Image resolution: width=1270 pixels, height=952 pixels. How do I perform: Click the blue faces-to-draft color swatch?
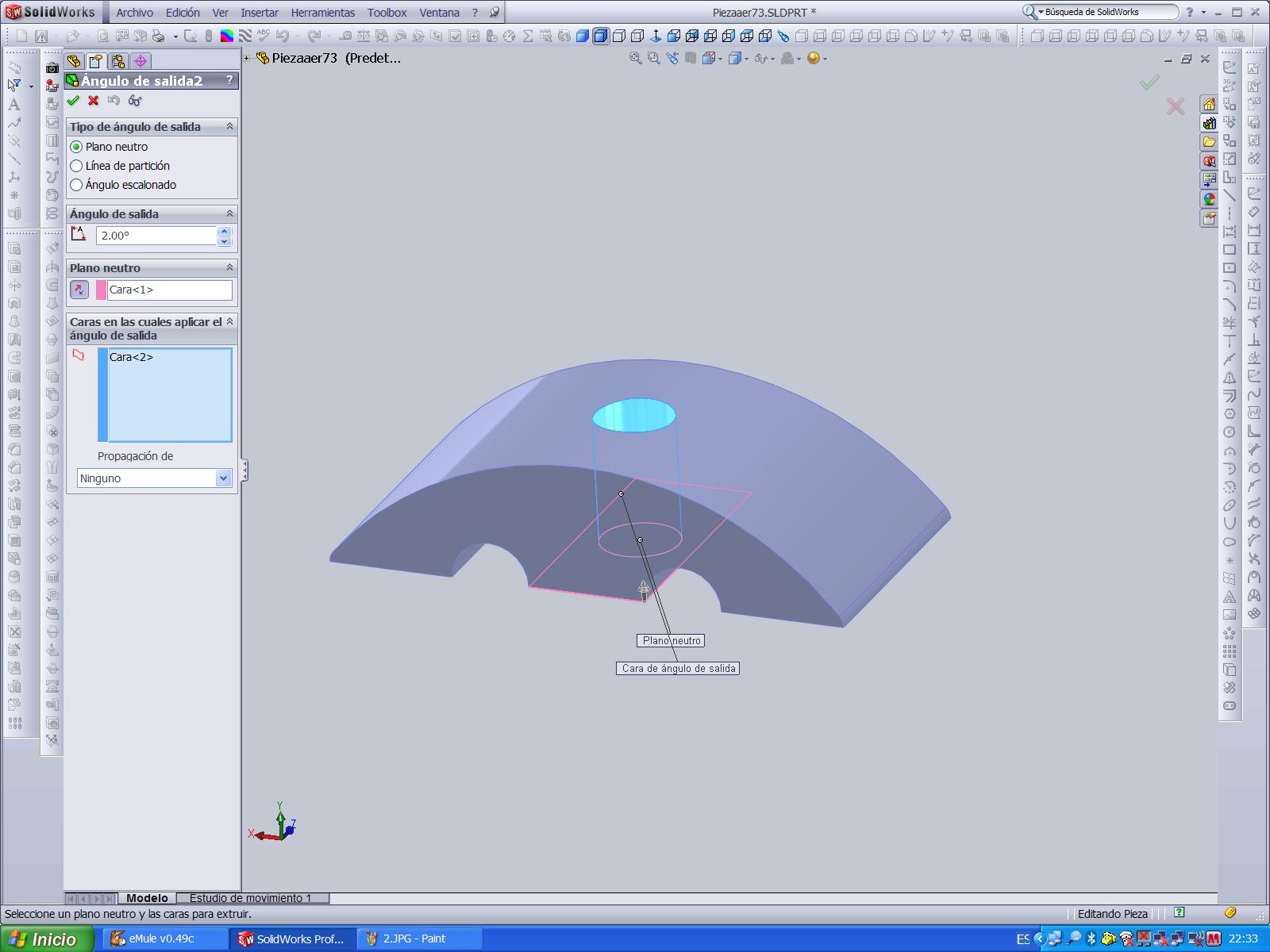(102, 394)
